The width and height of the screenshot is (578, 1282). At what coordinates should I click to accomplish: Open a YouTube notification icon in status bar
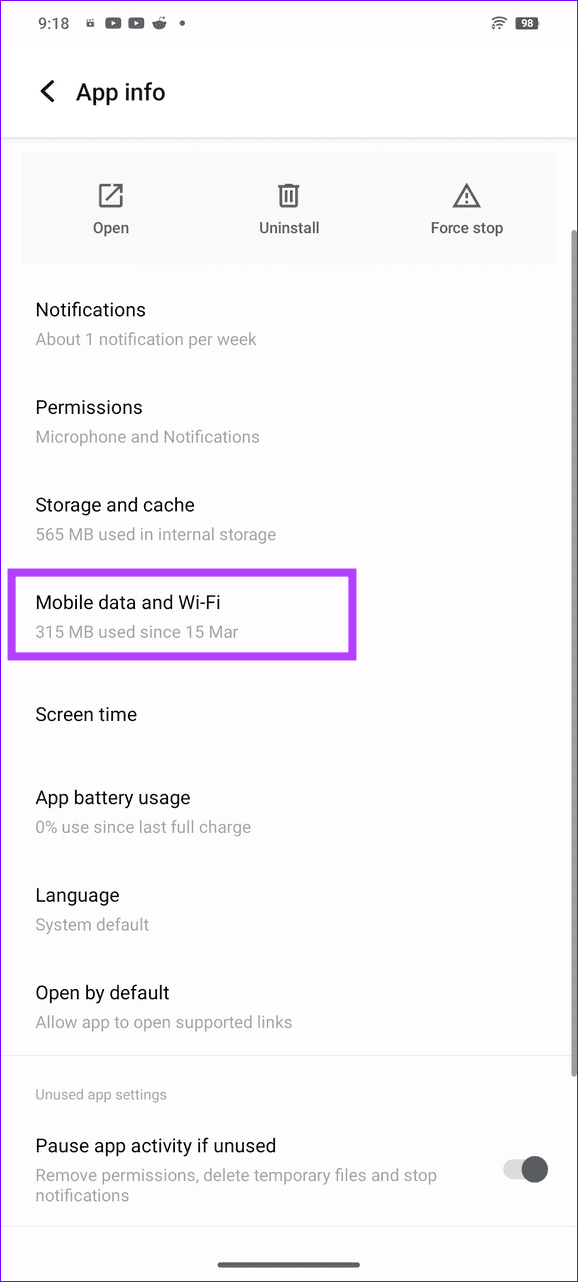pos(113,22)
